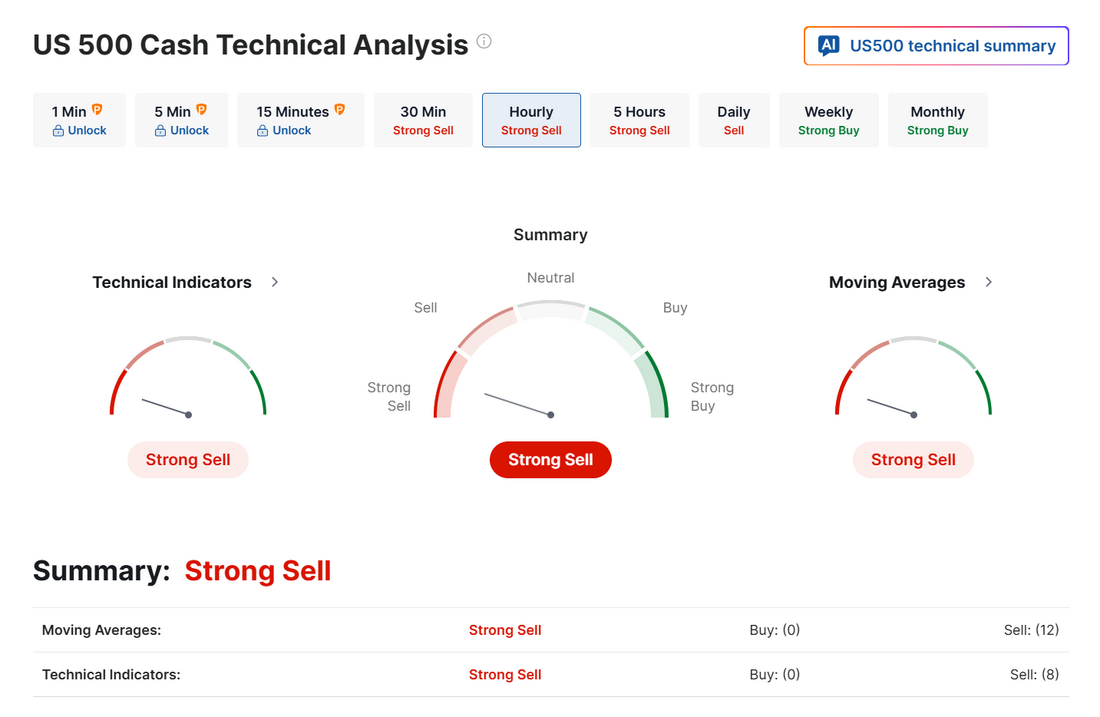Click the lock icon under 1 Min
Viewport: 1100px width, 717px height.
click(58, 131)
